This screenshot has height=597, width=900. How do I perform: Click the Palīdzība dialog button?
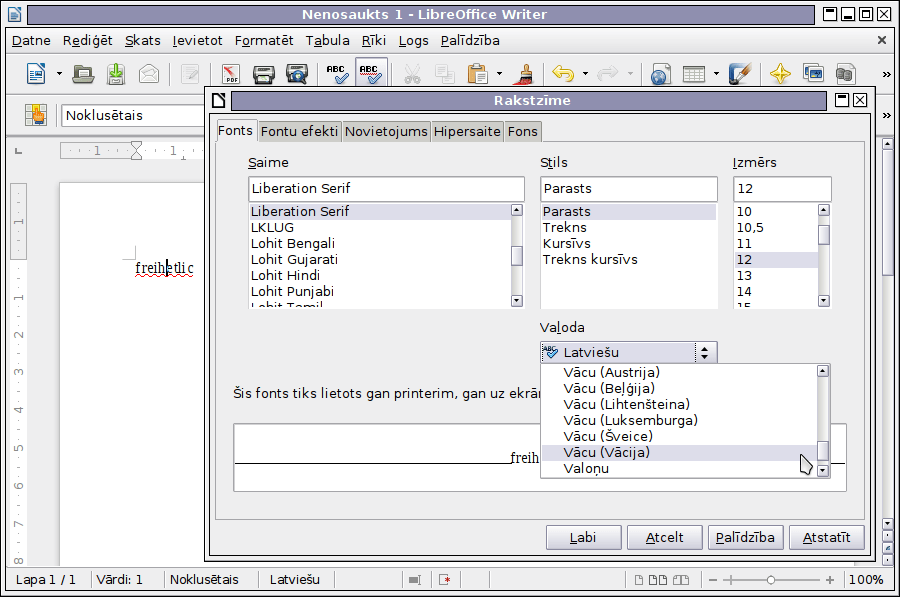(x=745, y=537)
